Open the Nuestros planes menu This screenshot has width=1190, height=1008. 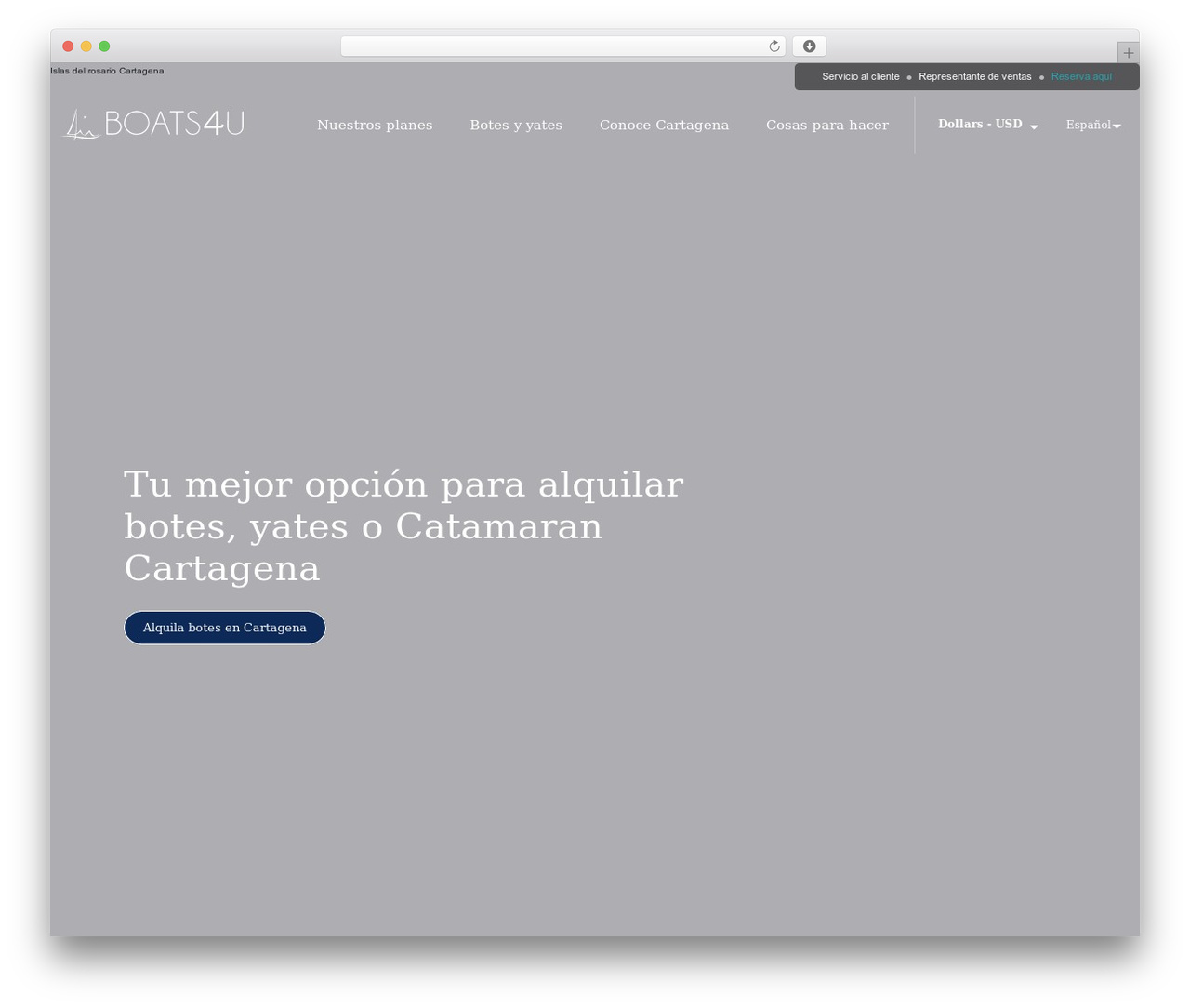[x=375, y=126]
